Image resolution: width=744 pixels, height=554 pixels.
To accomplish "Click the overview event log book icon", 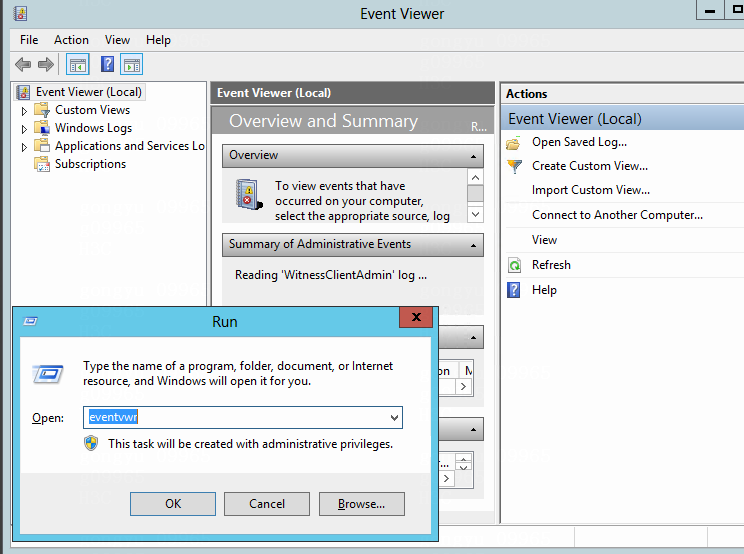I will 249,194.
